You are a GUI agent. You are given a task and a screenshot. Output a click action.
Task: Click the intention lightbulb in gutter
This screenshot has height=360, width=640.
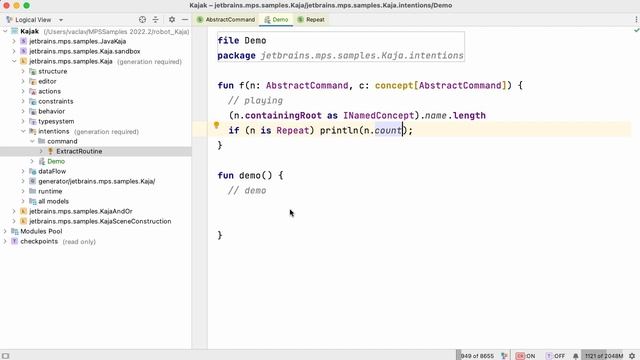pyautogui.click(x=216, y=125)
